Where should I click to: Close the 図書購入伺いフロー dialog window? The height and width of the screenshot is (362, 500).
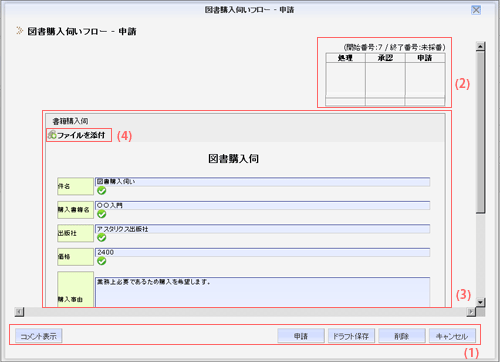pos(476,10)
